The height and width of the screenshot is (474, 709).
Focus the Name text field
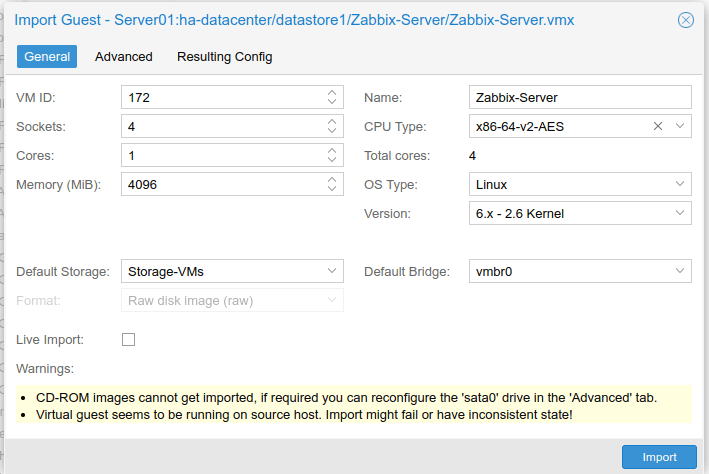(x=580, y=97)
